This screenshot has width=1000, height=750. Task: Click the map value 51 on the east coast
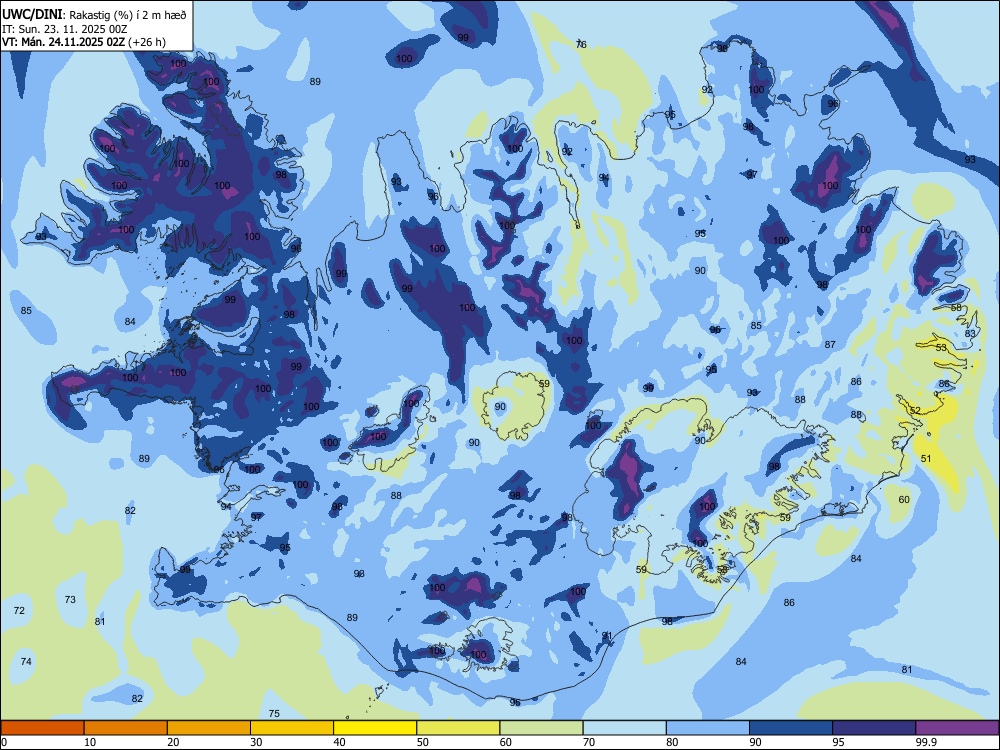tap(926, 459)
